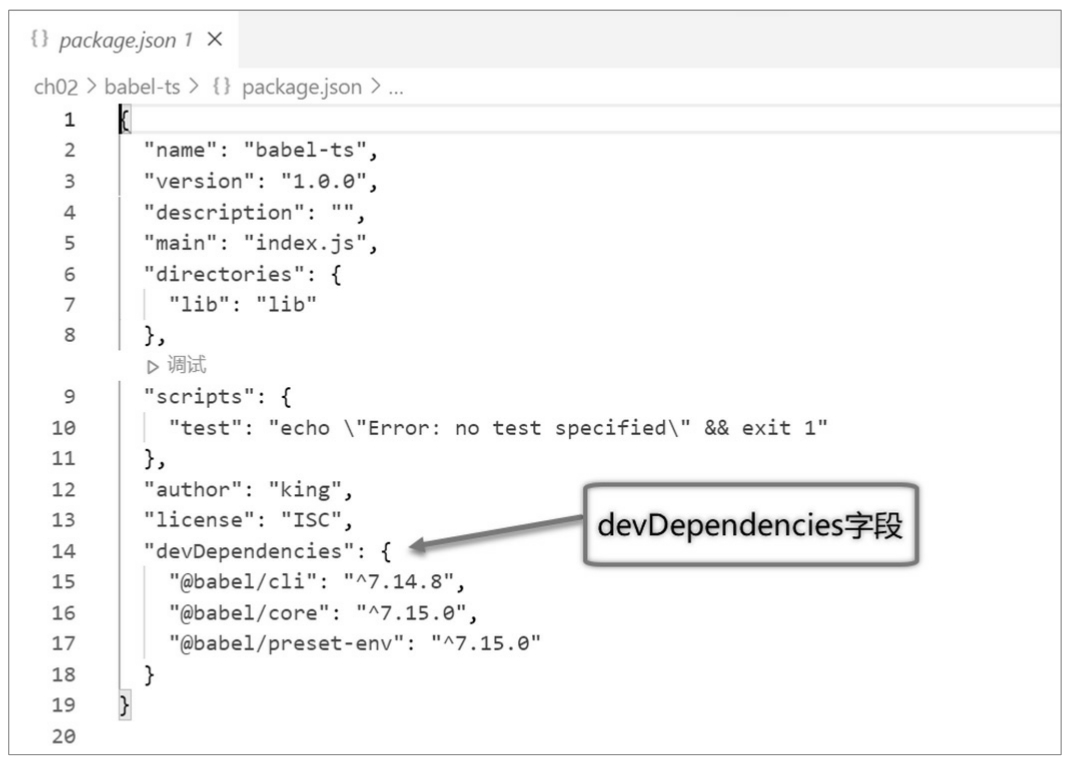Click the breadcrumb ellipsis symbol
1069x763 pixels.
[396, 89]
